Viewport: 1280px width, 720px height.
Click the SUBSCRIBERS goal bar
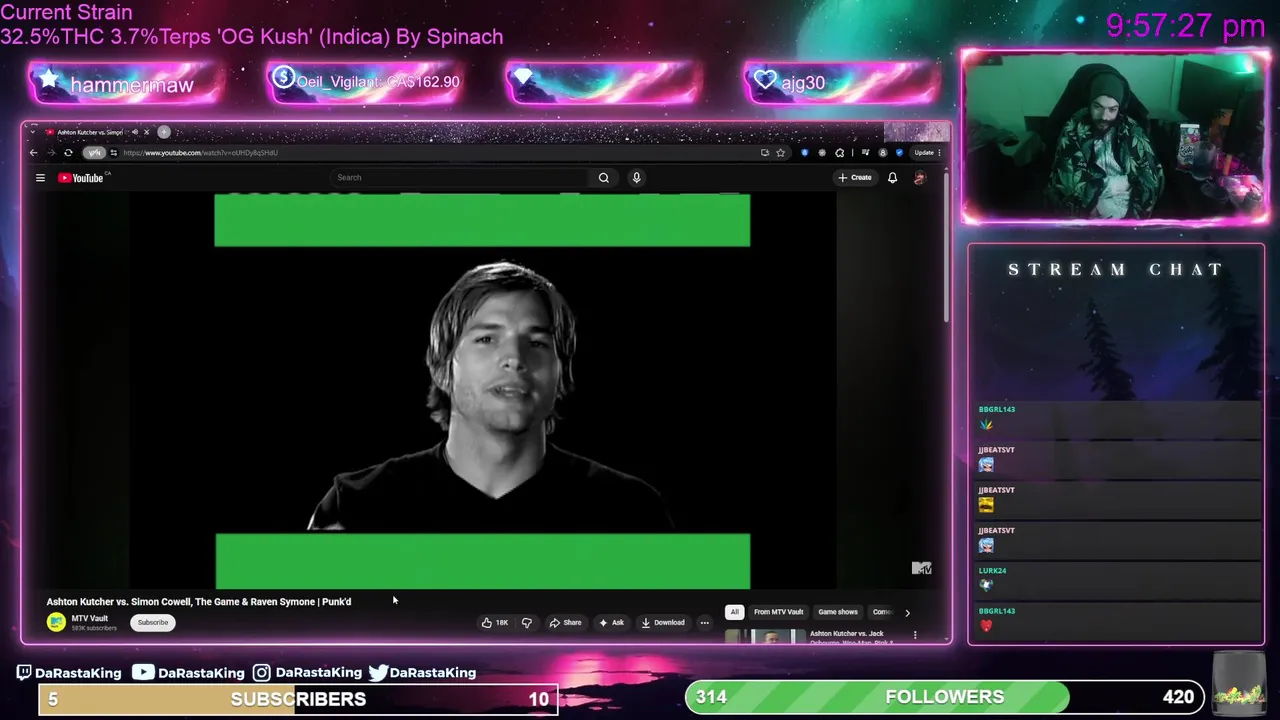(x=298, y=699)
